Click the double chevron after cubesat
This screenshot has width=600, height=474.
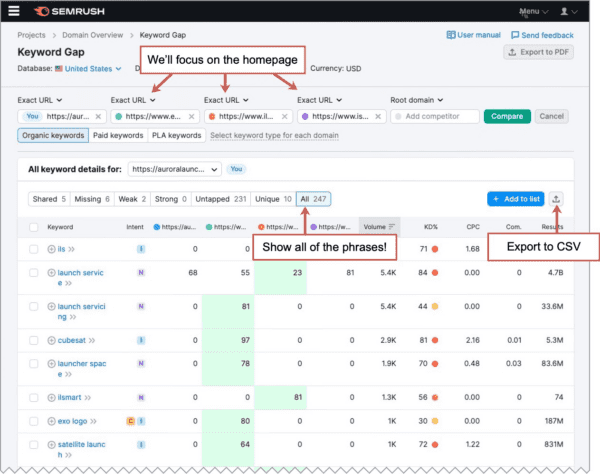pyautogui.click(x=92, y=340)
